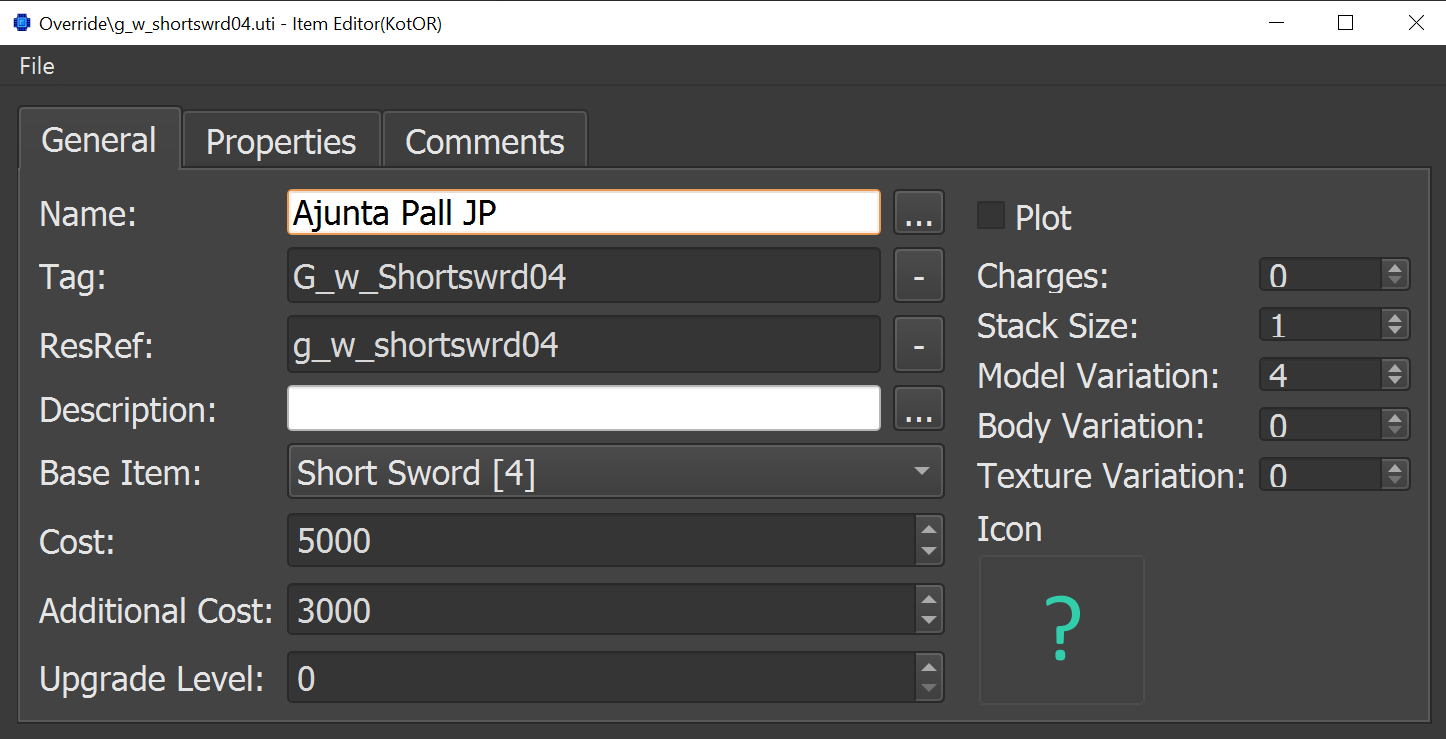
Task: Click the generate ResRef dash button
Action: point(918,345)
